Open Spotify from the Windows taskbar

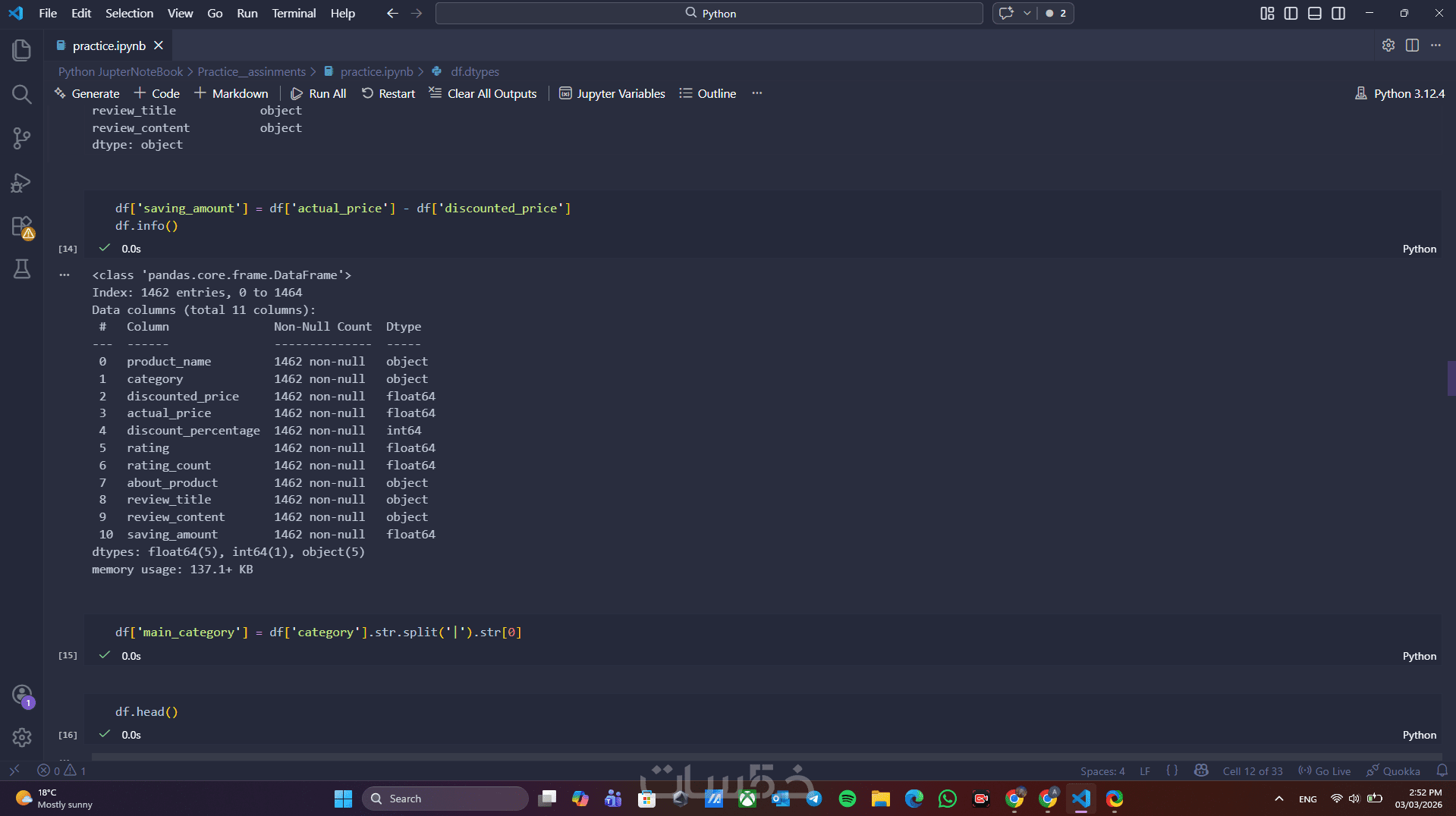click(847, 799)
